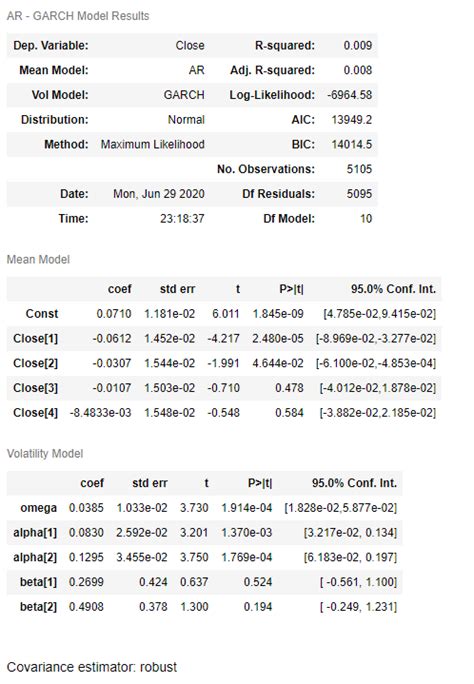Image resolution: width=474 pixels, height=684 pixels.
Task: Click the AR - GARCH Model Results title
Action: click(78, 16)
